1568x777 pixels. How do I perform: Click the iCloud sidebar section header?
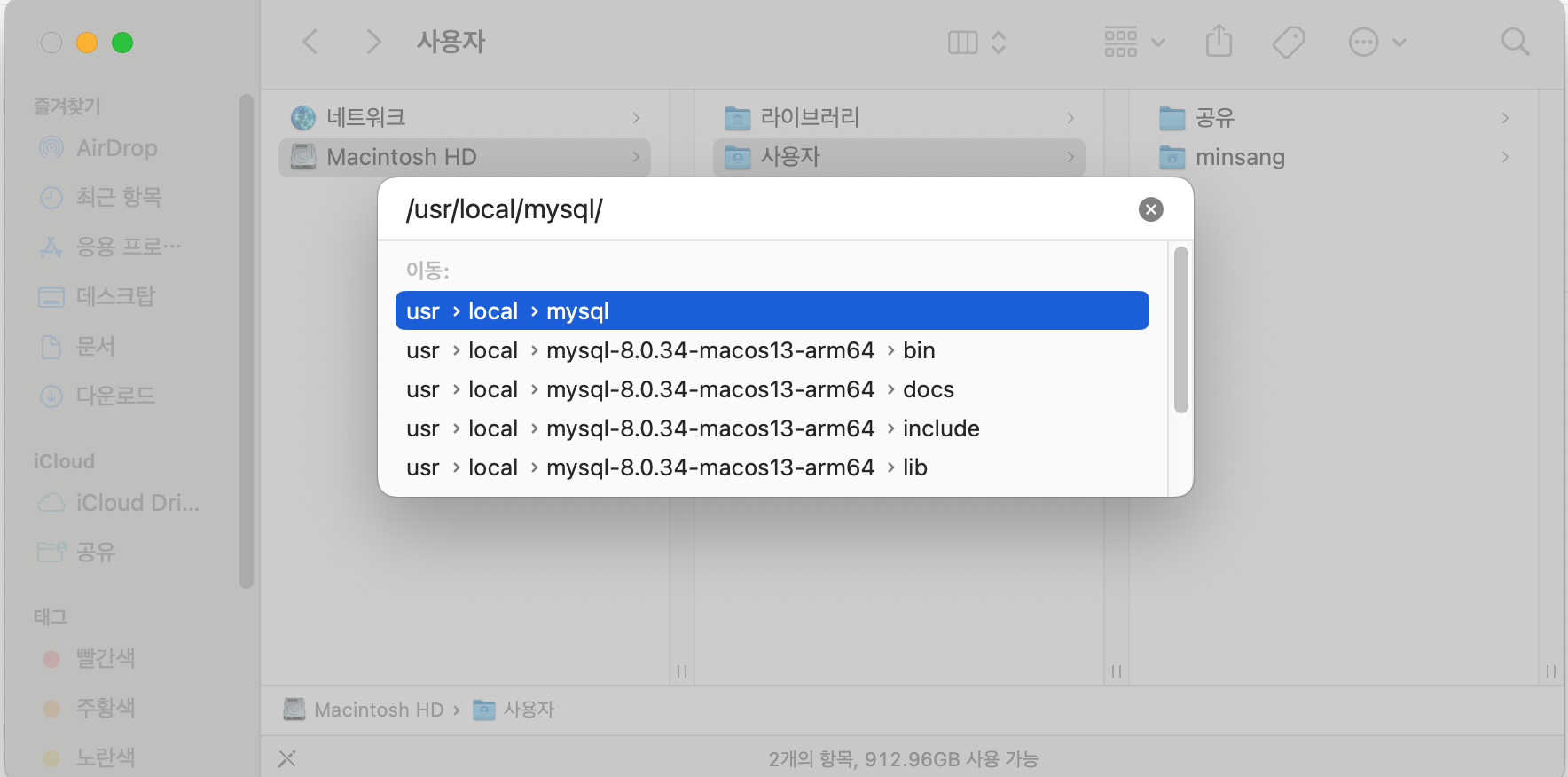[x=64, y=461]
